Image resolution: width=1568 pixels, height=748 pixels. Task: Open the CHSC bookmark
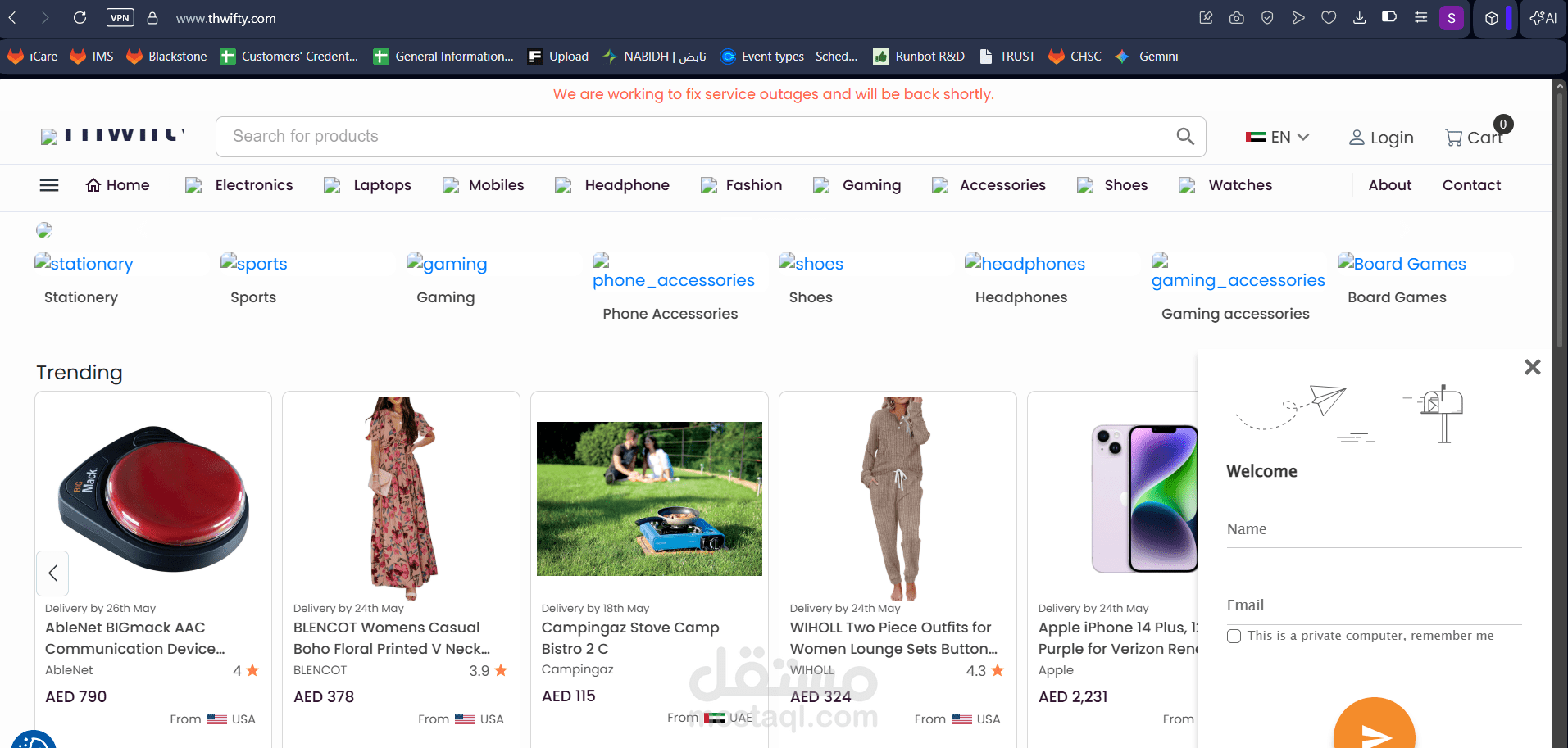click(1075, 57)
